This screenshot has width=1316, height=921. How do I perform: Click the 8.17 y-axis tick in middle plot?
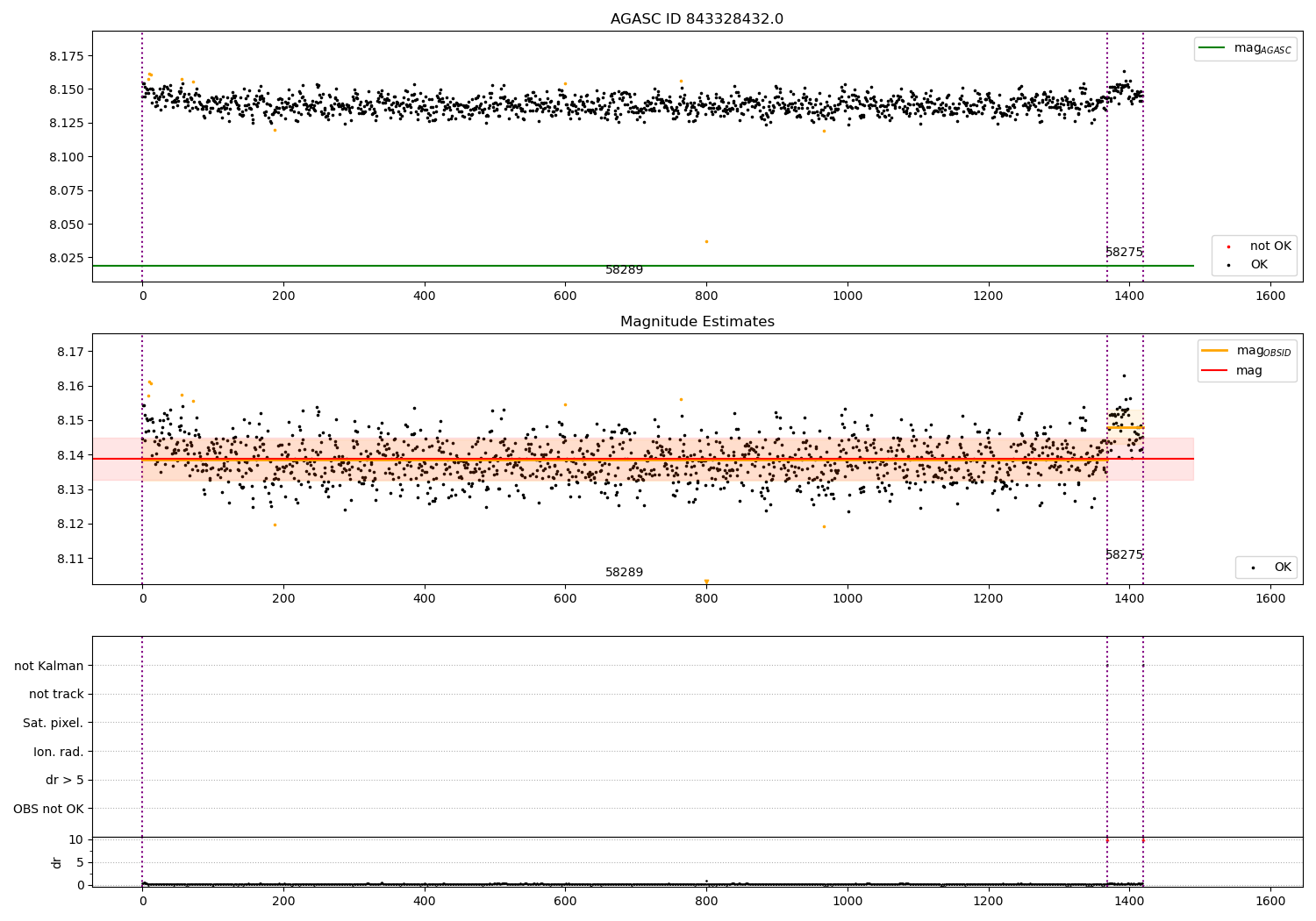[x=70, y=352]
